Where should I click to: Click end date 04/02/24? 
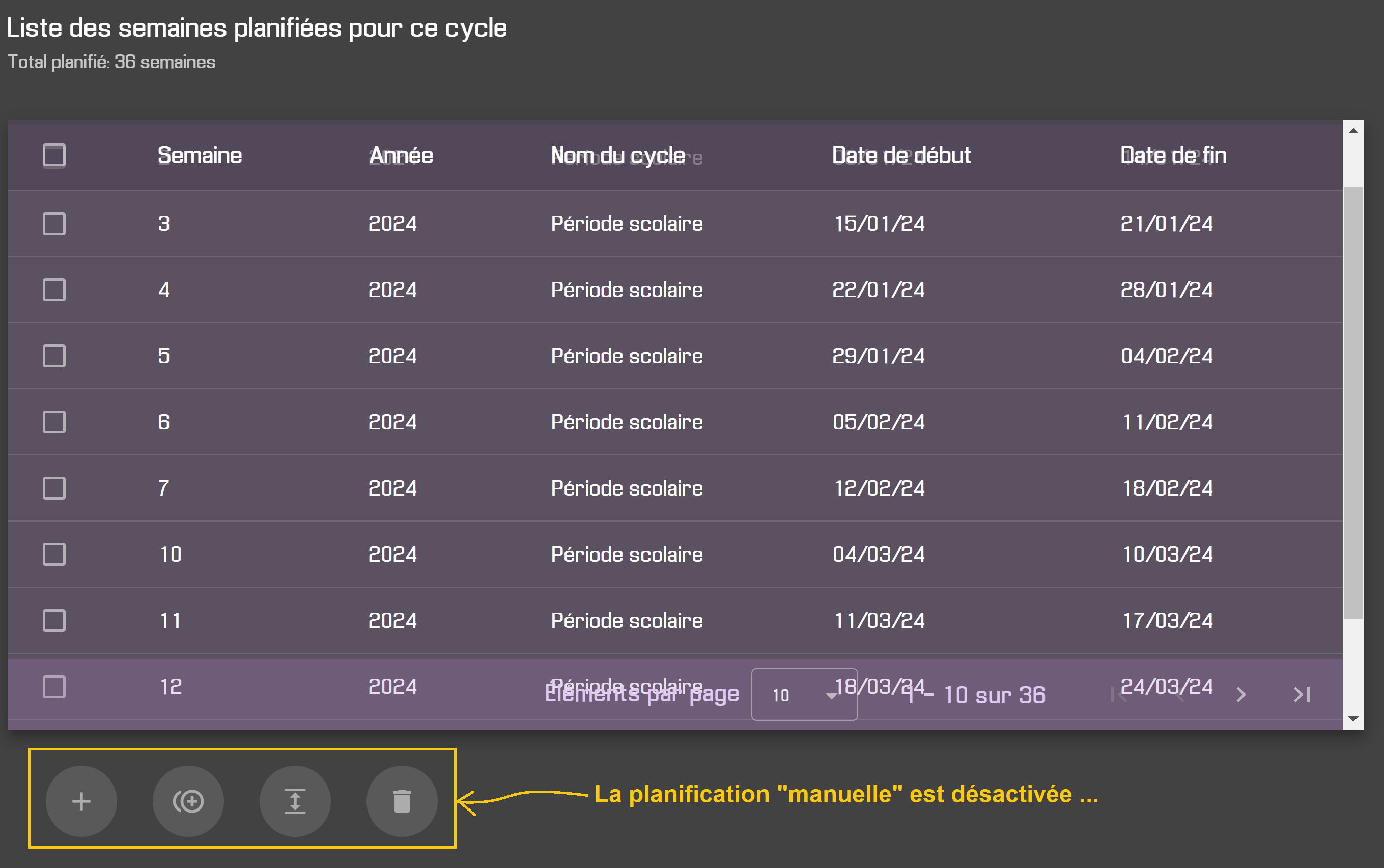(1166, 355)
